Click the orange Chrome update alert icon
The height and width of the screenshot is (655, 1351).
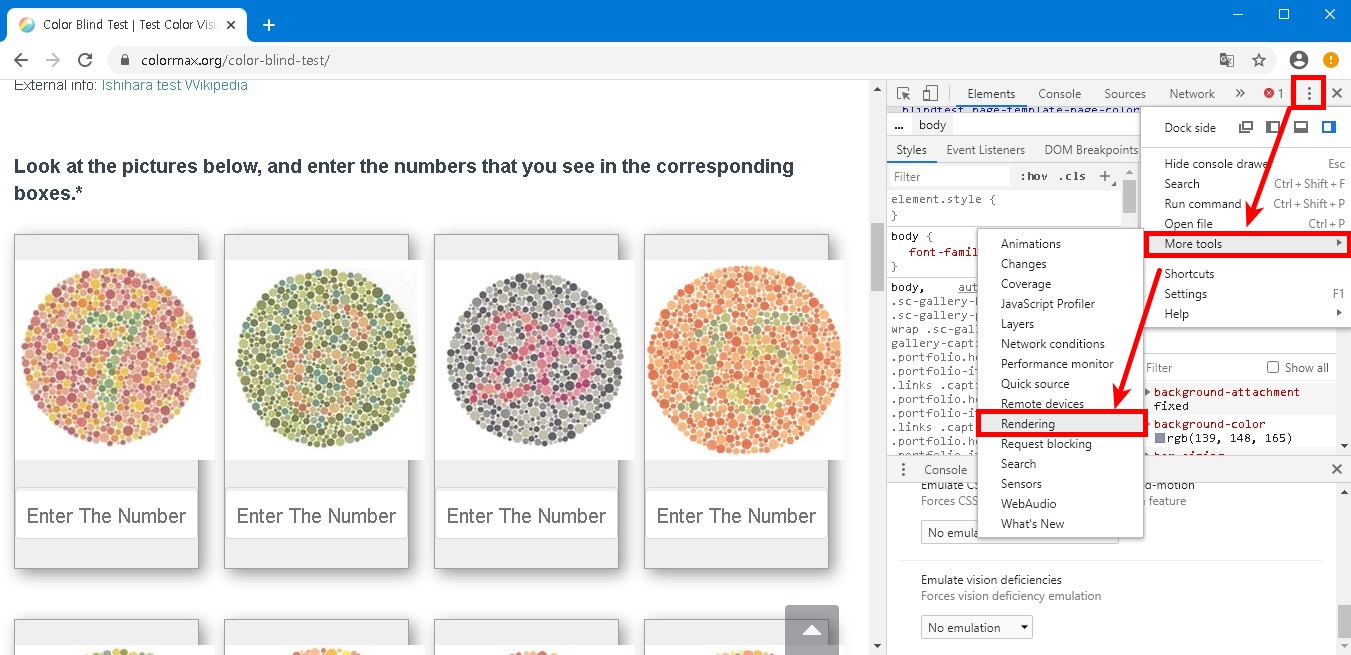(x=1331, y=60)
